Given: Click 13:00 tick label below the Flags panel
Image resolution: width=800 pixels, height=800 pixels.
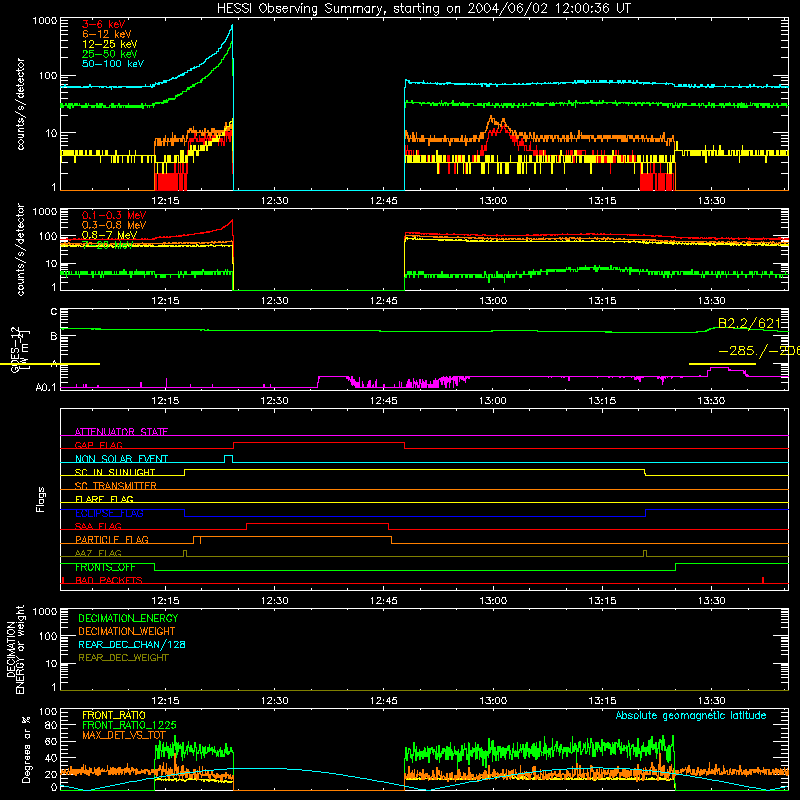Looking at the screenshot, I should click(x=493, y=601).
